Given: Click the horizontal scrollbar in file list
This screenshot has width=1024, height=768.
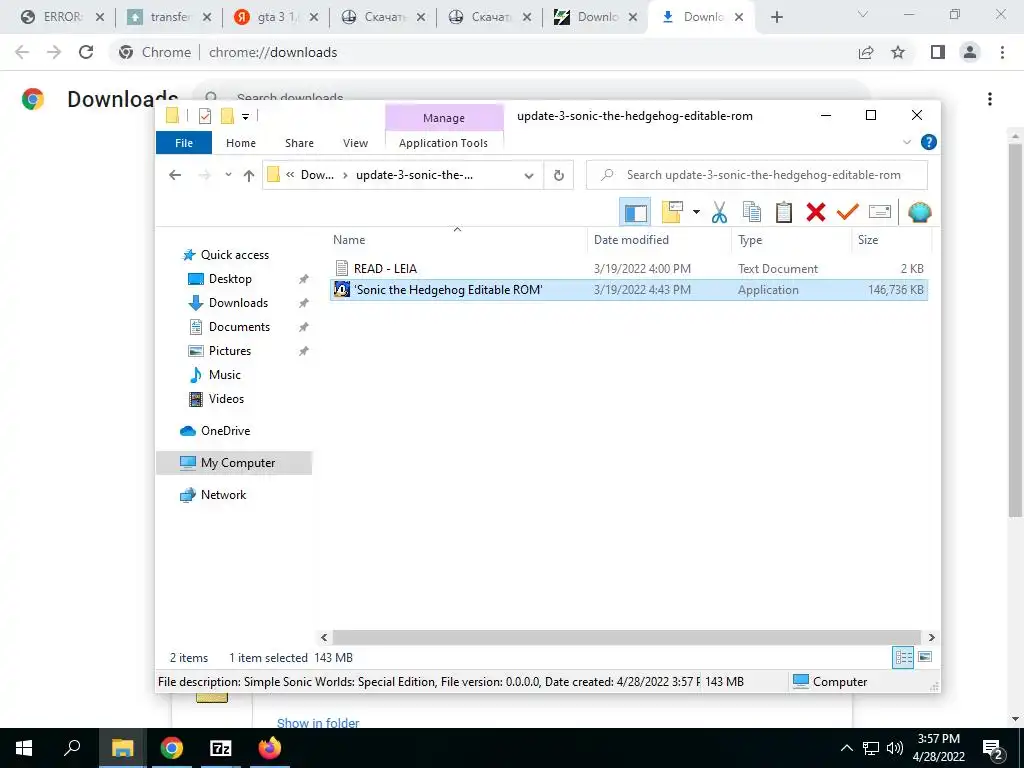Looking at the screenshot, I should 626,637.
